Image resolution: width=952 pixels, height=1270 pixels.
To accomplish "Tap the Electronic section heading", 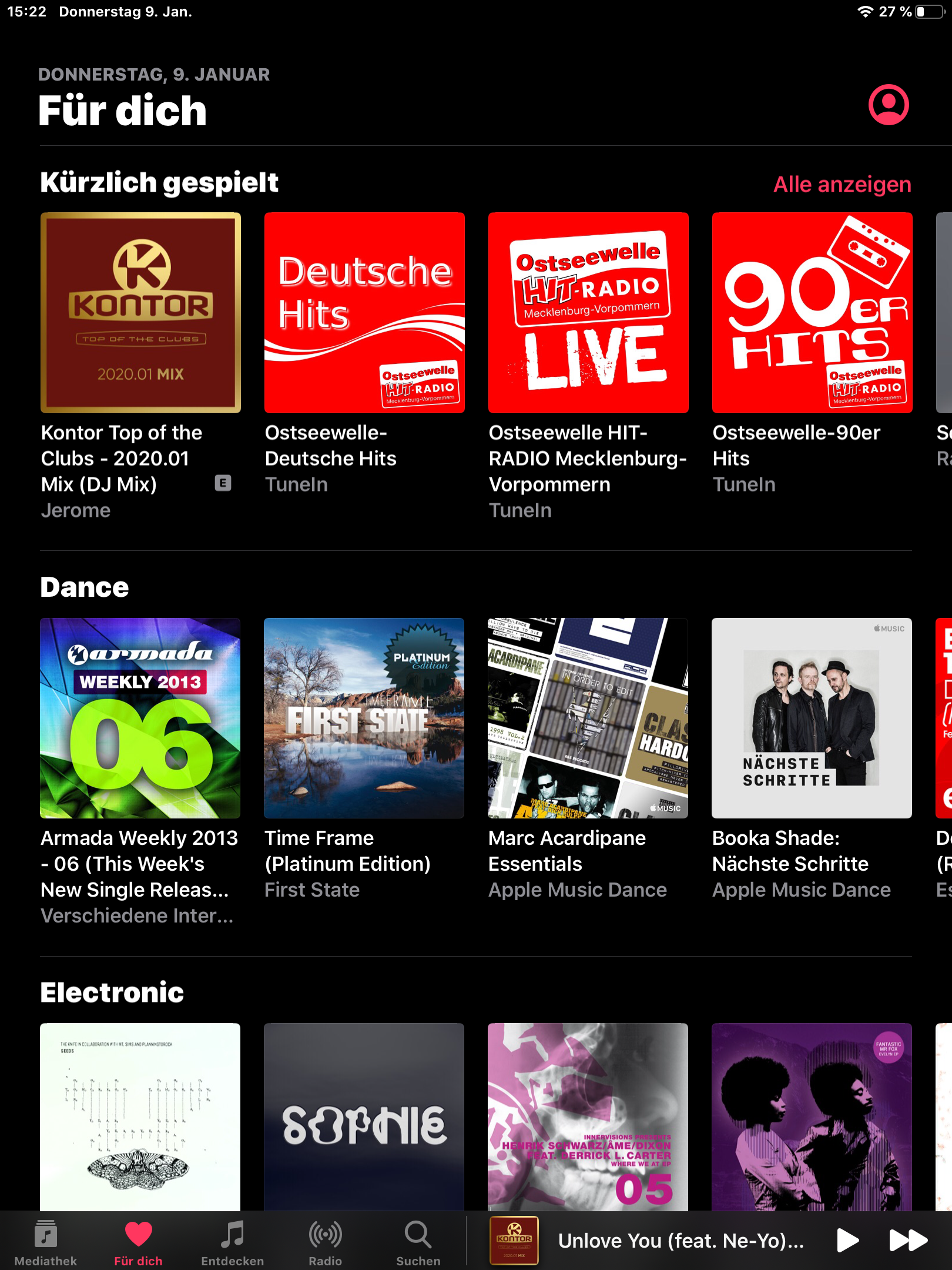I will click(x=112, y=992).
